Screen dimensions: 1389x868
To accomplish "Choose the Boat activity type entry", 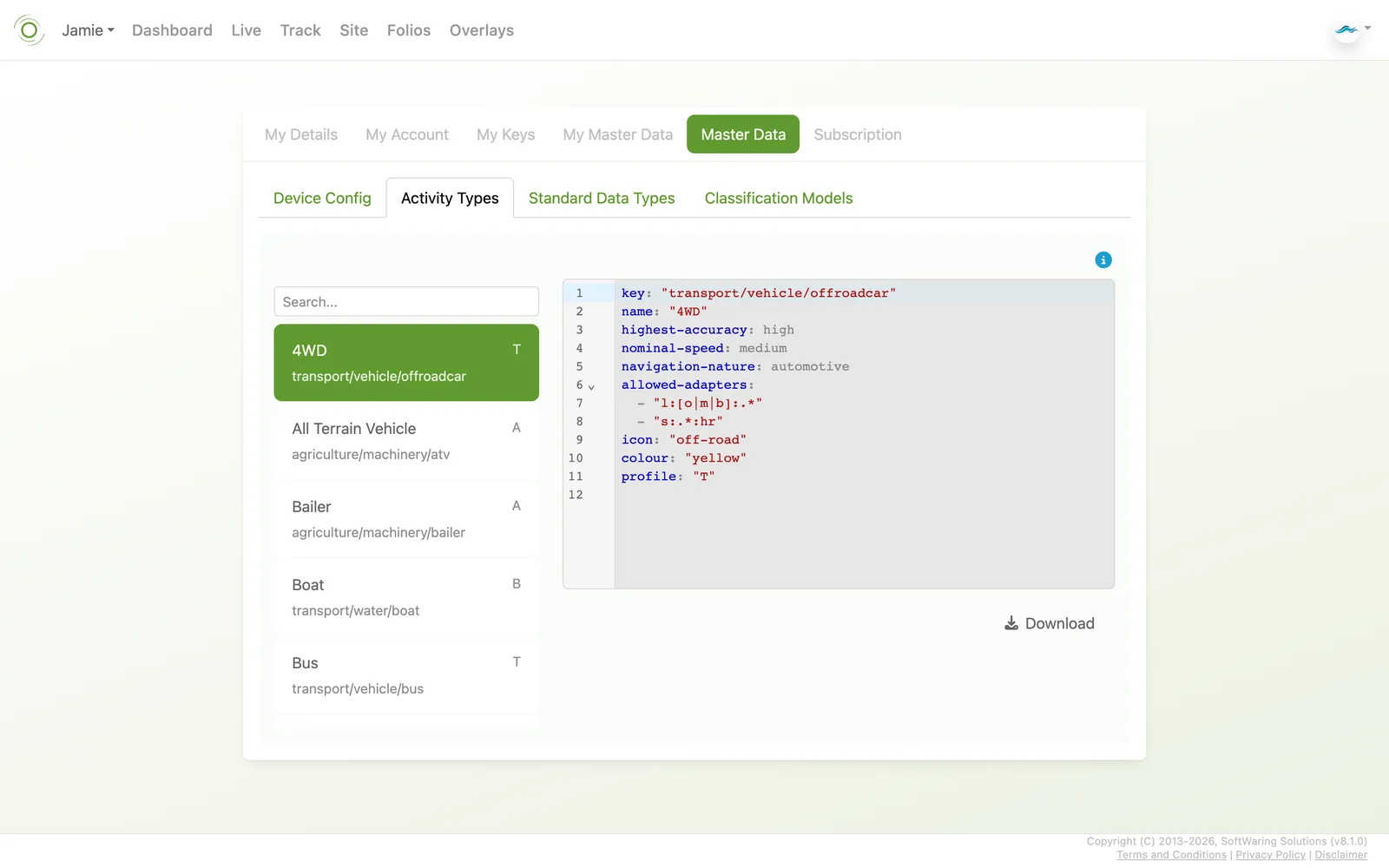I will coord(406,597).
